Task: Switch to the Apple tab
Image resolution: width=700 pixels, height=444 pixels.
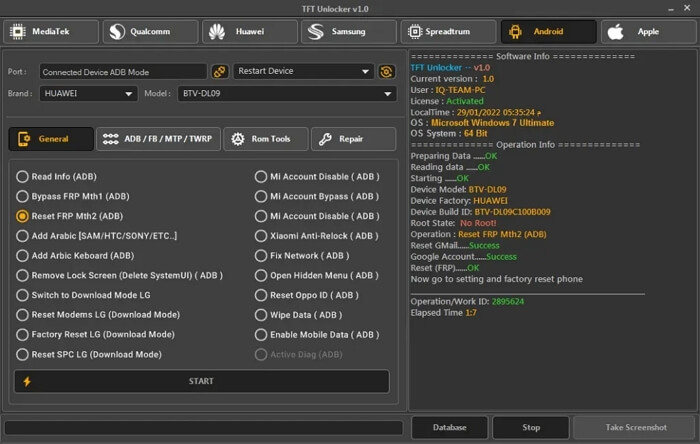Action: click(649, 32)
